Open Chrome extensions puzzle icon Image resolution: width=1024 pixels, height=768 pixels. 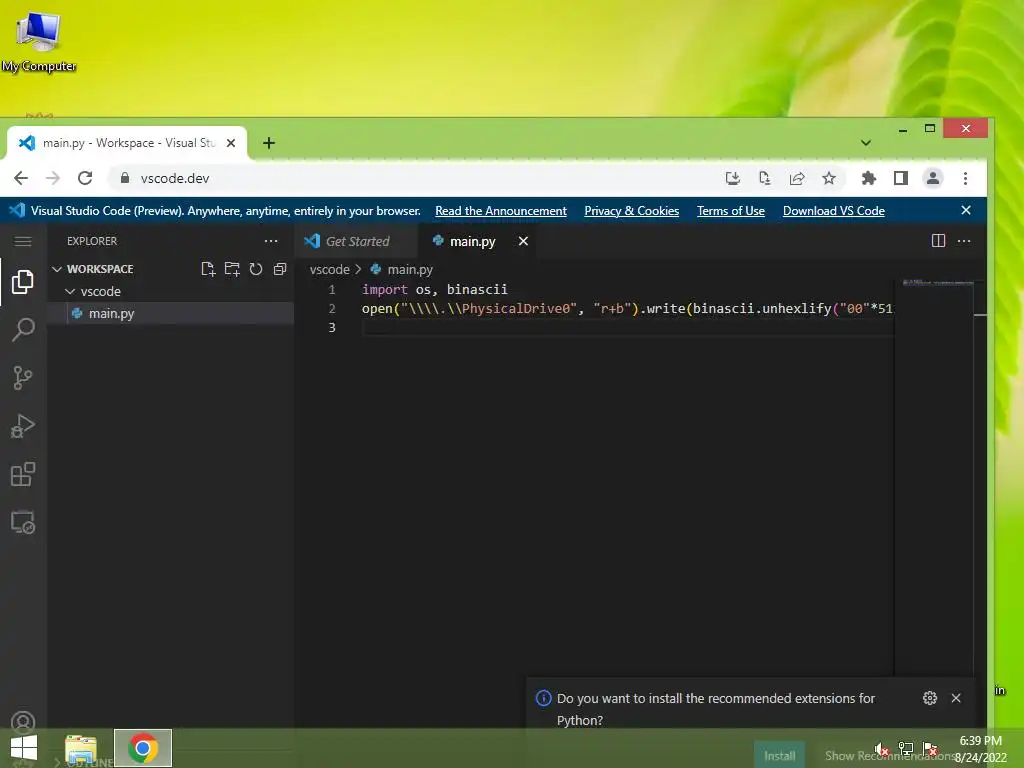coord(869,178)
